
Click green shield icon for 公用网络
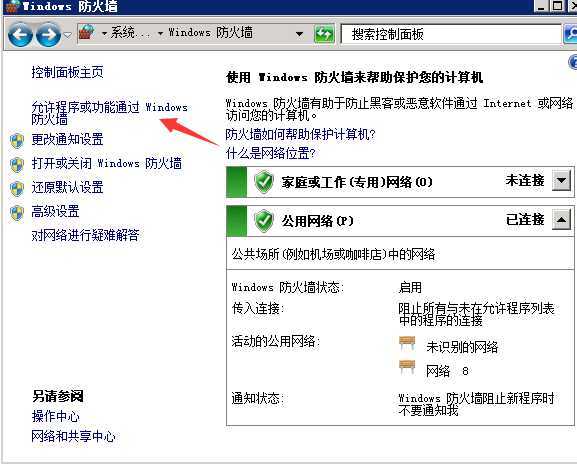pyautogui.click(x=263, y=221)
